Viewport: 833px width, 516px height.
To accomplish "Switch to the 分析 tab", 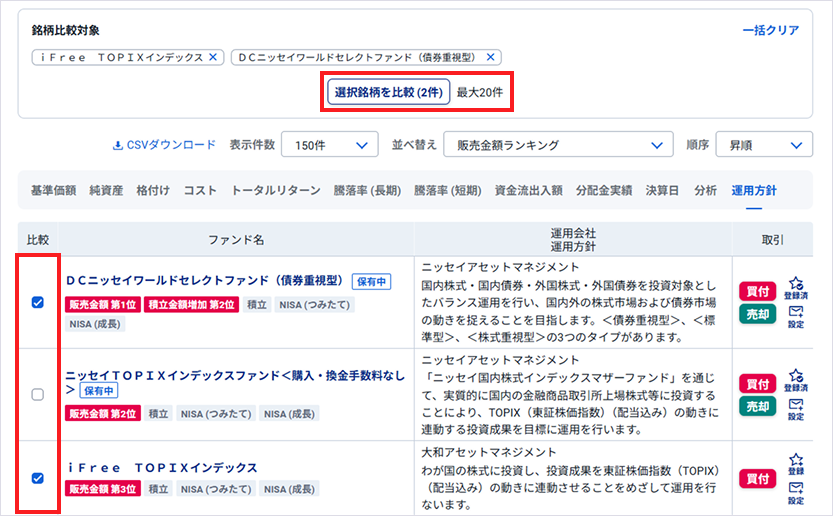I will pyautogui.click(x=706, y=190).
